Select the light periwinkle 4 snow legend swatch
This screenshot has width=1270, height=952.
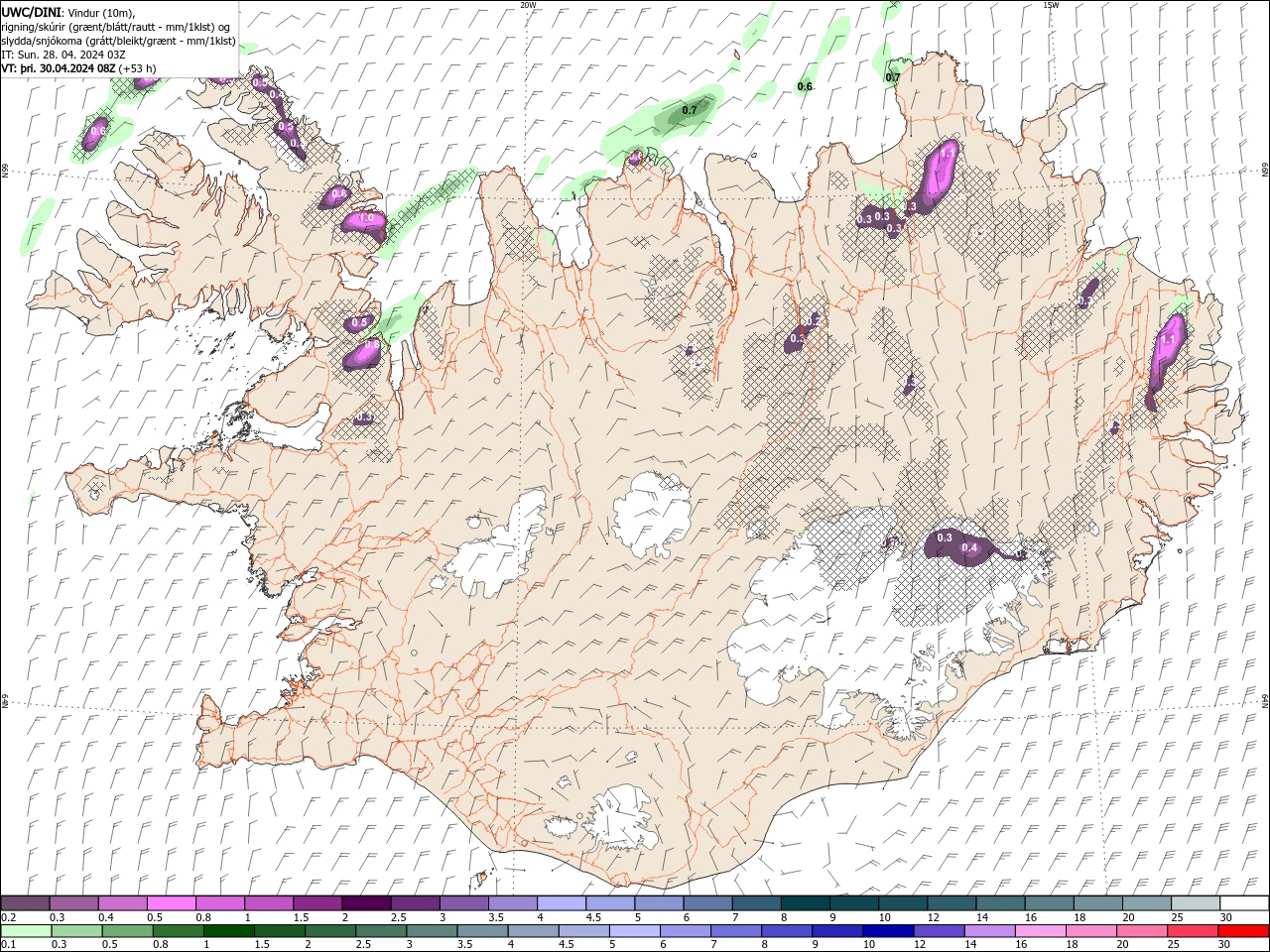pos(562,903)
